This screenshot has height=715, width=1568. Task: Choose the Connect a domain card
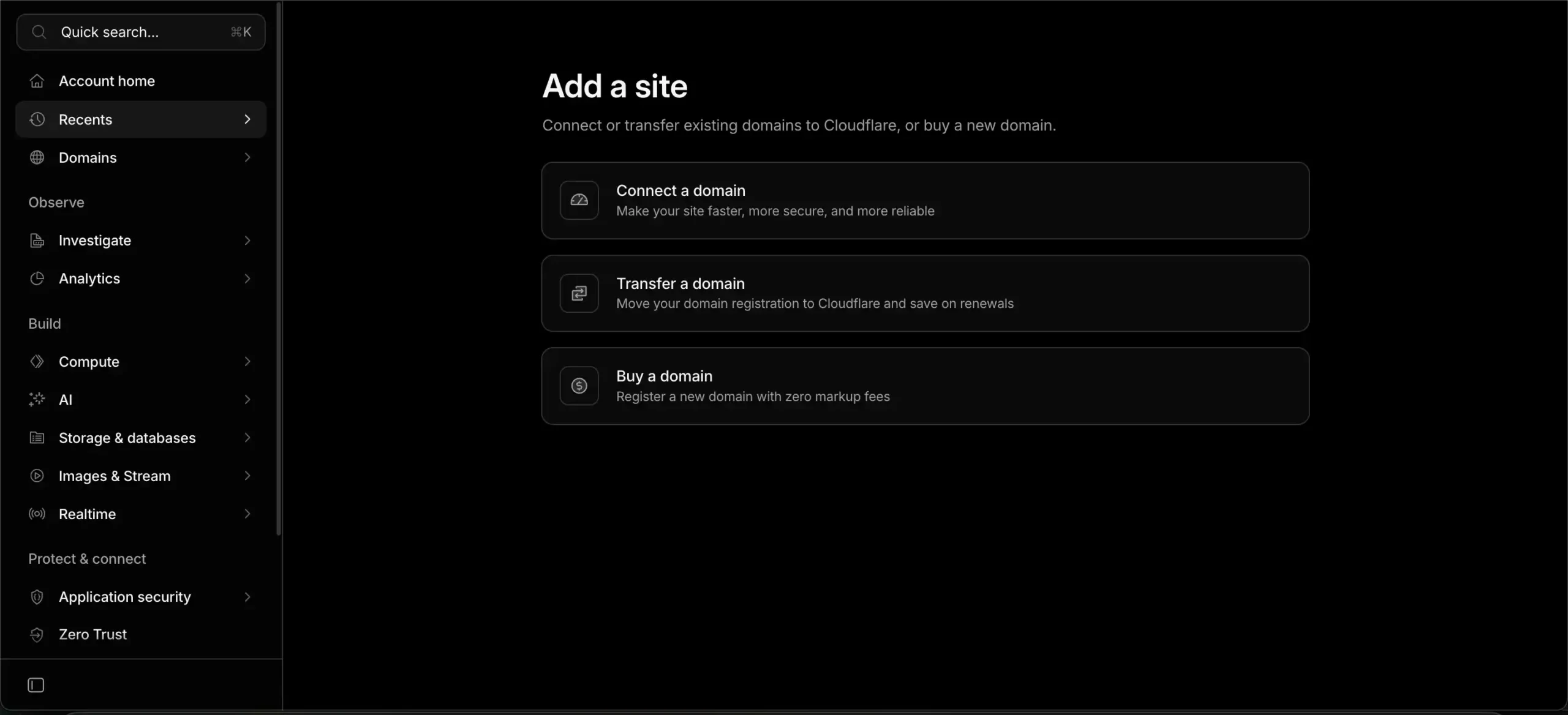coord(925,200)
